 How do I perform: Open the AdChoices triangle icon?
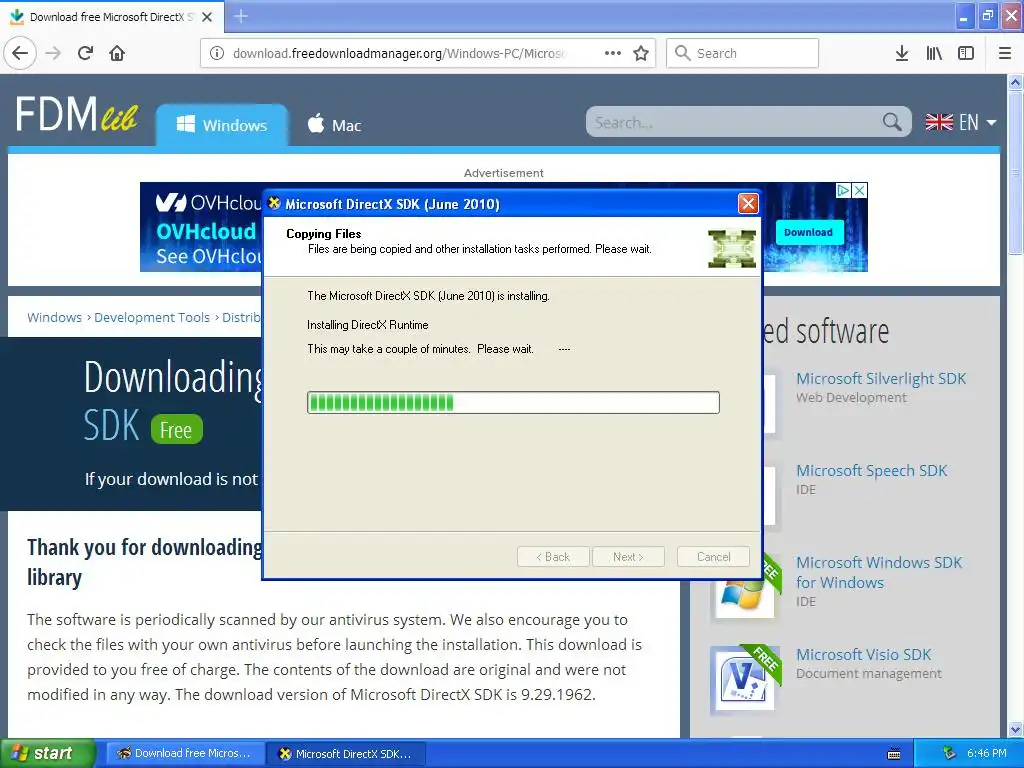[844, 190]
